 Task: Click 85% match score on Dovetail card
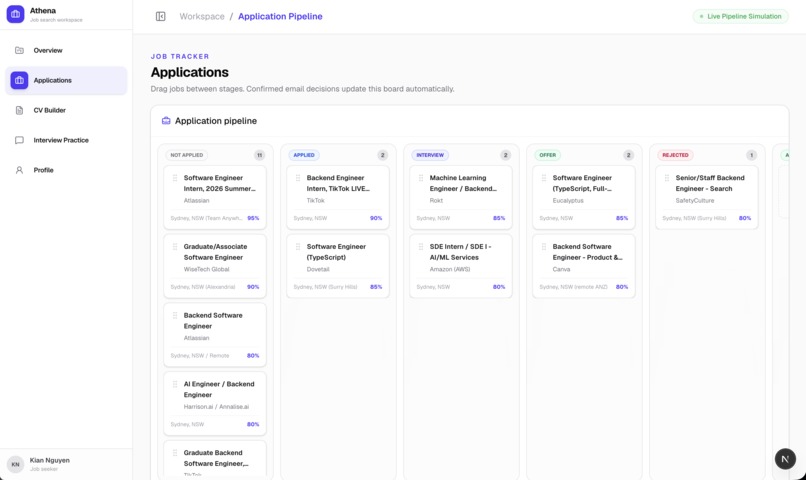(x=376, y=287)
